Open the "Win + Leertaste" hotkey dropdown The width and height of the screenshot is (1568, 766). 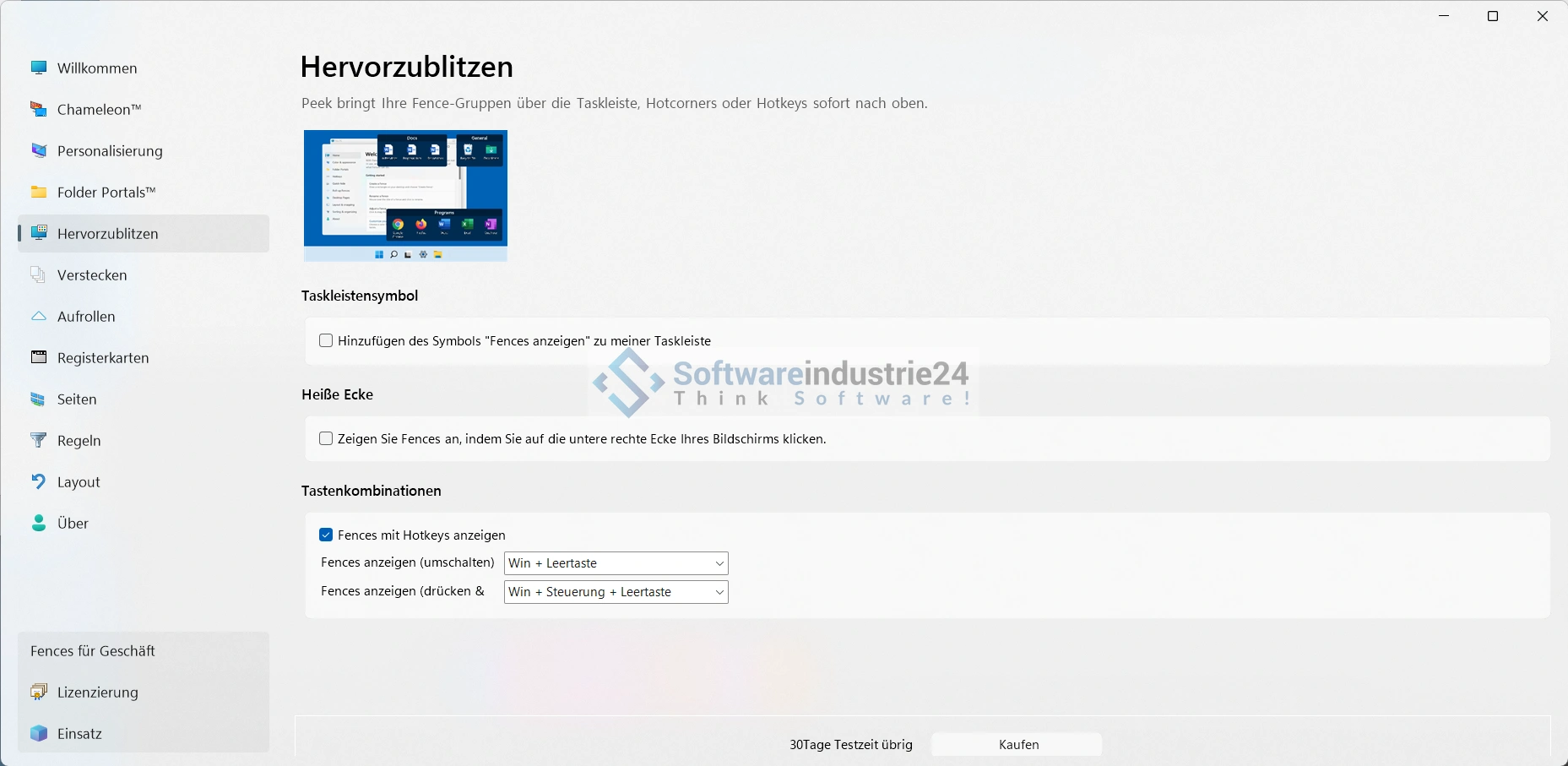[x=616, y=563]
